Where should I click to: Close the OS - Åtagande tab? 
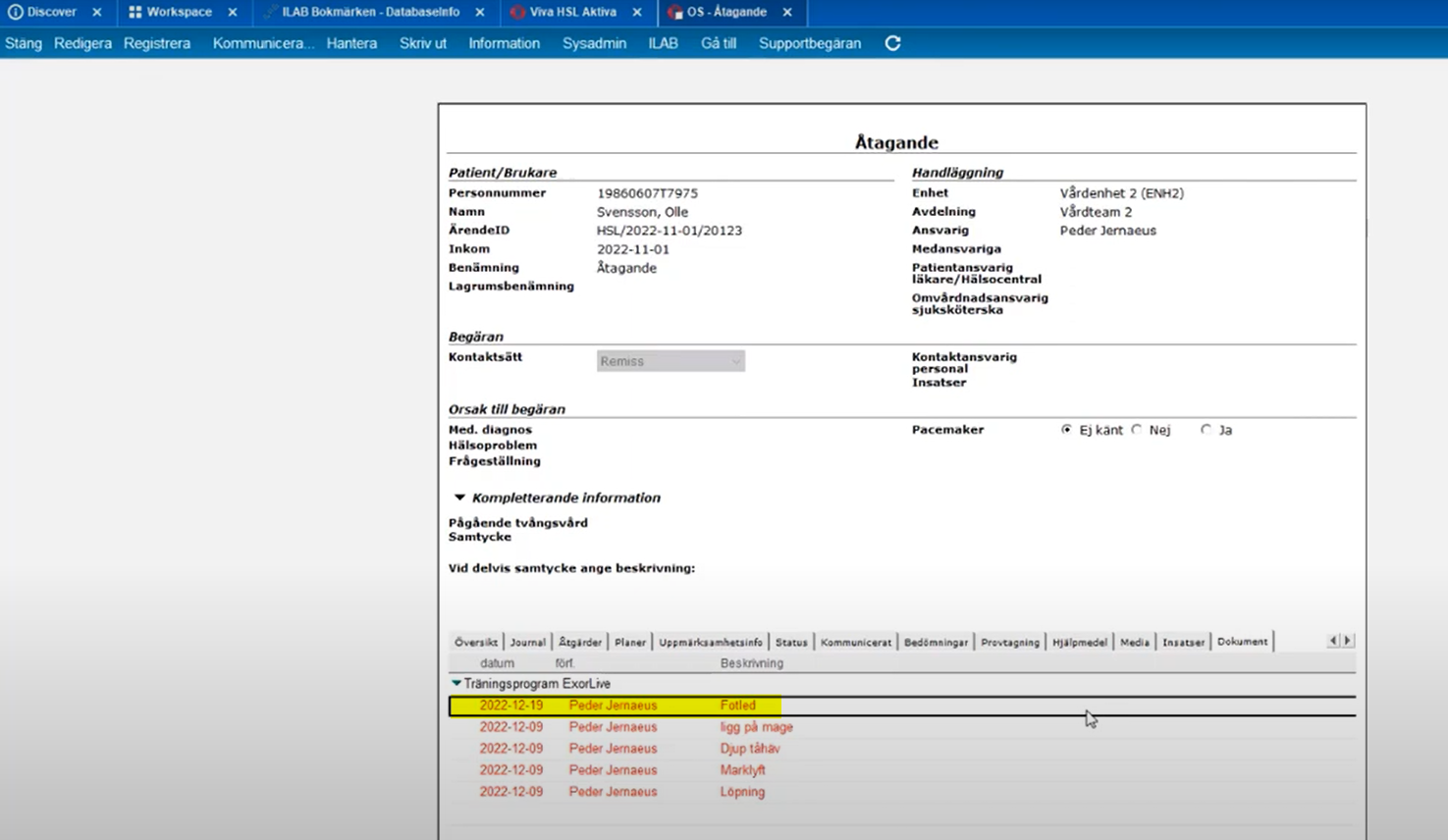(x=787, y=12)
